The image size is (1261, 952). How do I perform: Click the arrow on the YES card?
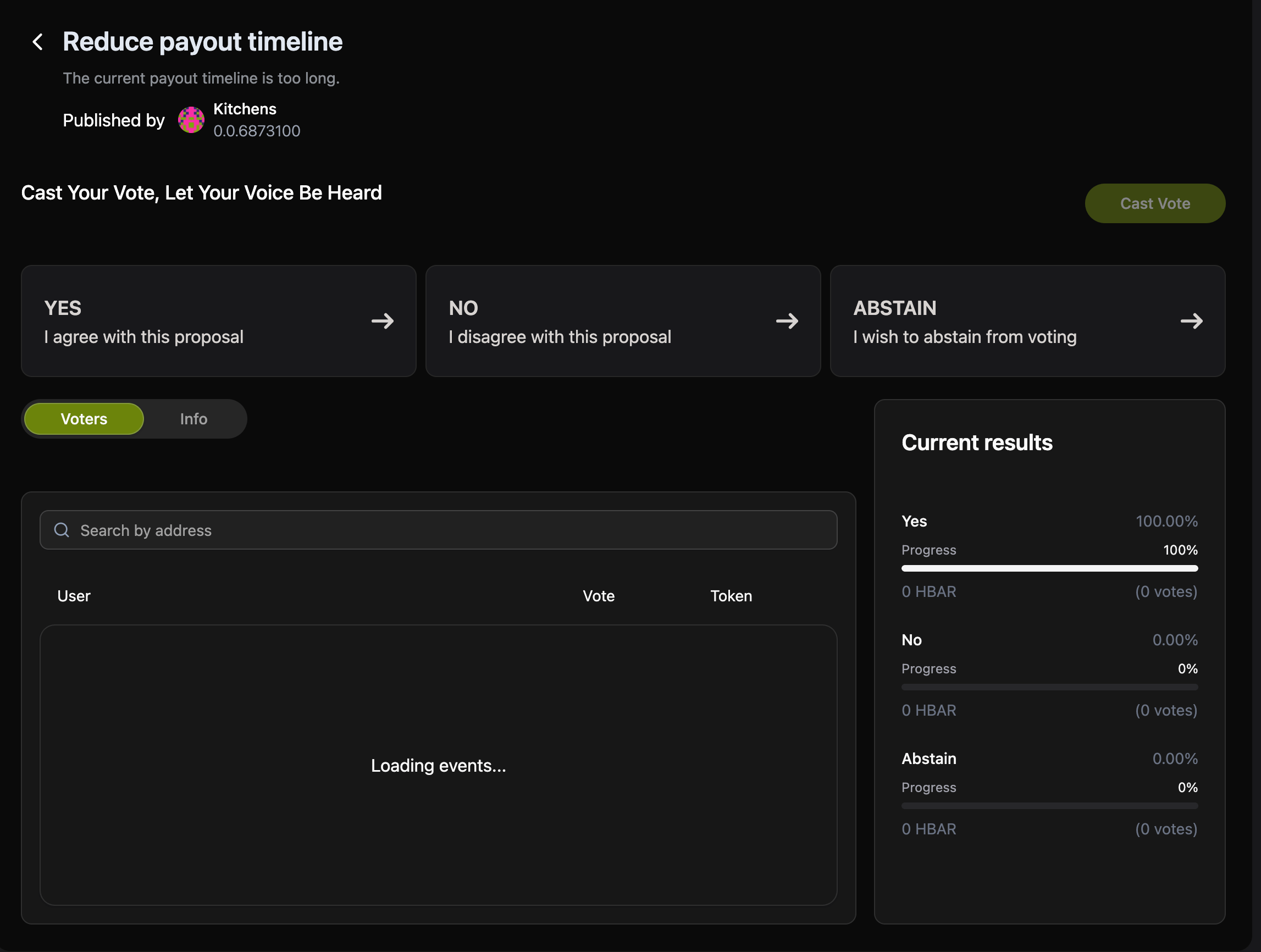[383, 321]
